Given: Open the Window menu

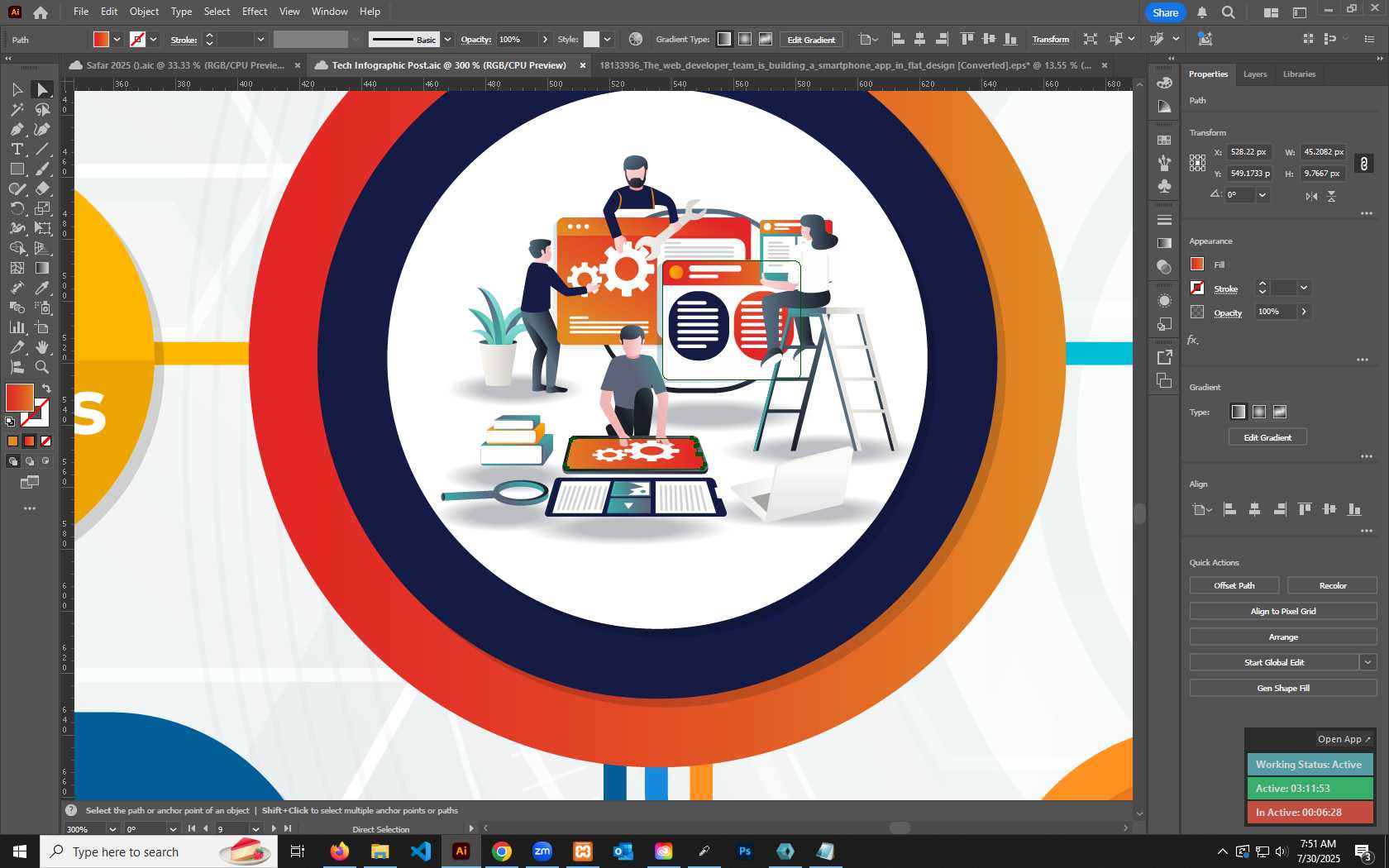Looking at the screenshot, I should pos(330,12).
